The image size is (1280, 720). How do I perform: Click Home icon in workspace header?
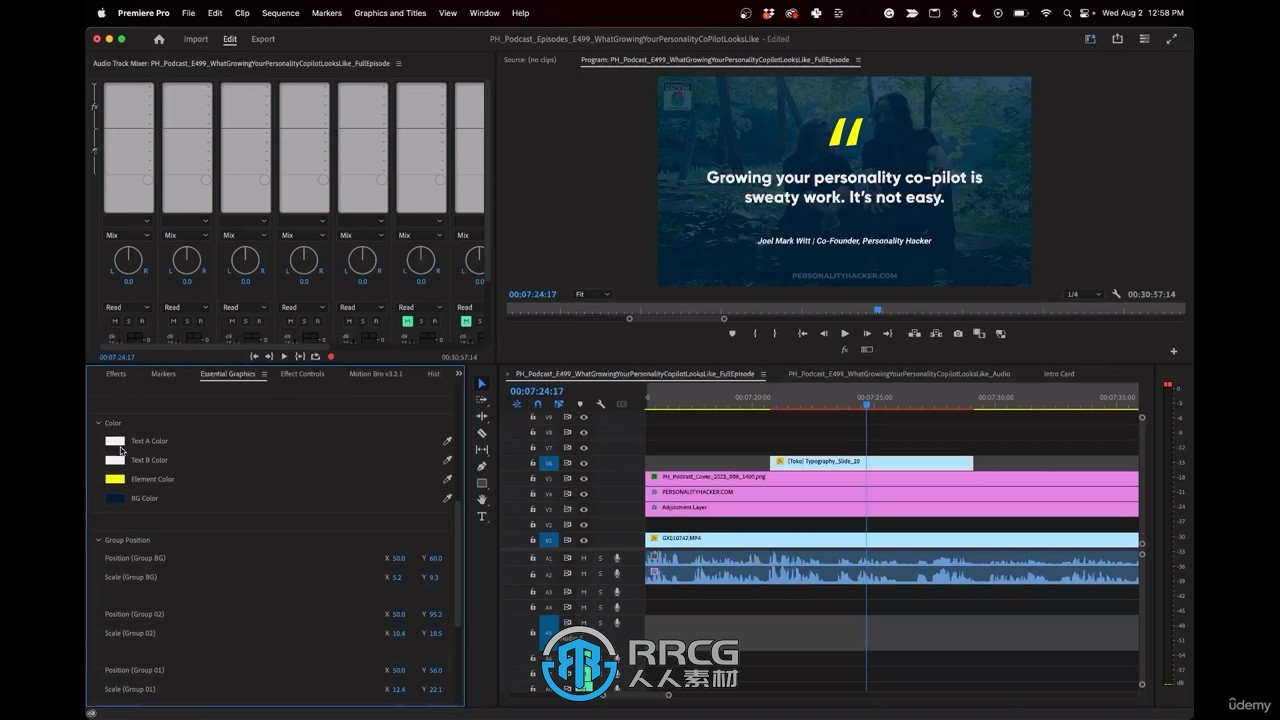tap(158, 39)
